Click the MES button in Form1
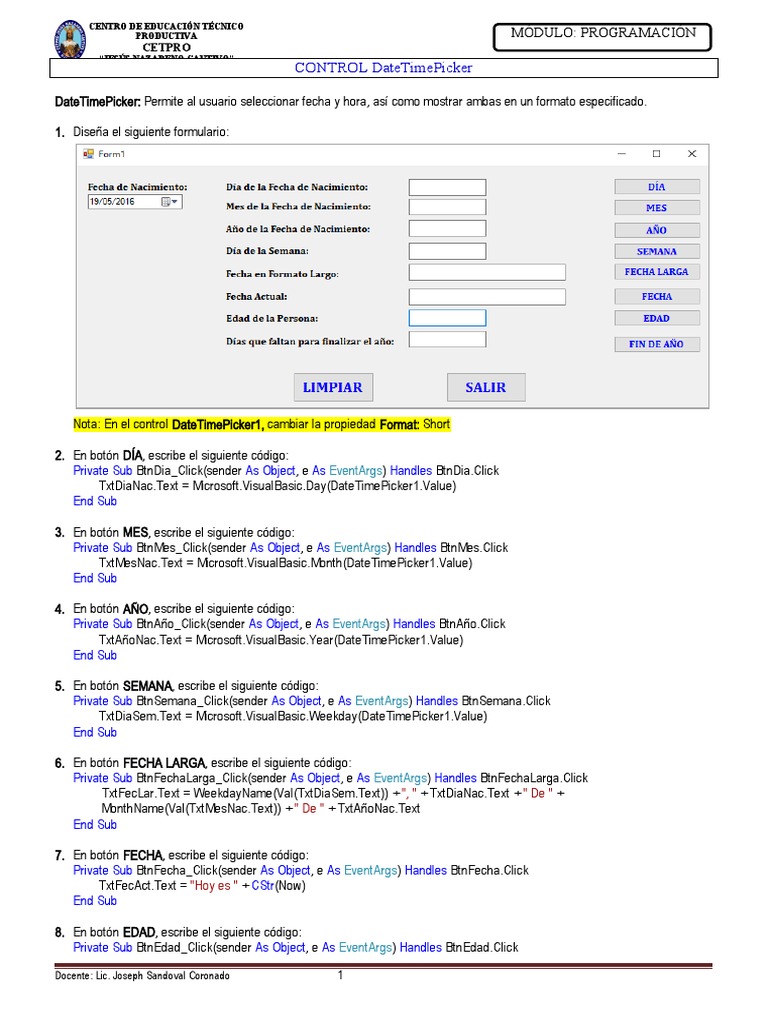Screen dimensions: 768x1024 pyautogui.click(x=656, y=208)
